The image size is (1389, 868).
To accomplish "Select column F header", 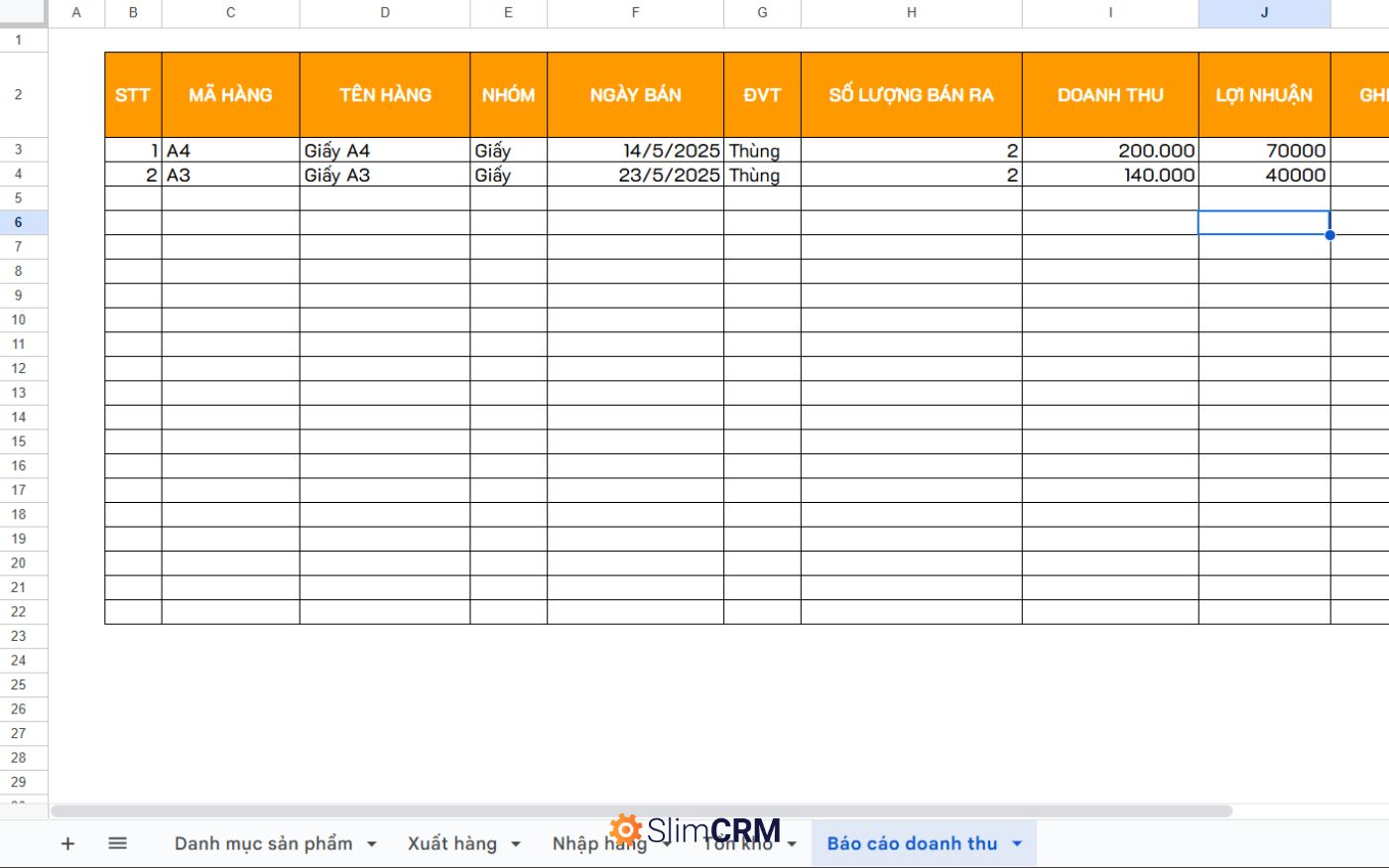I will 635,13.
